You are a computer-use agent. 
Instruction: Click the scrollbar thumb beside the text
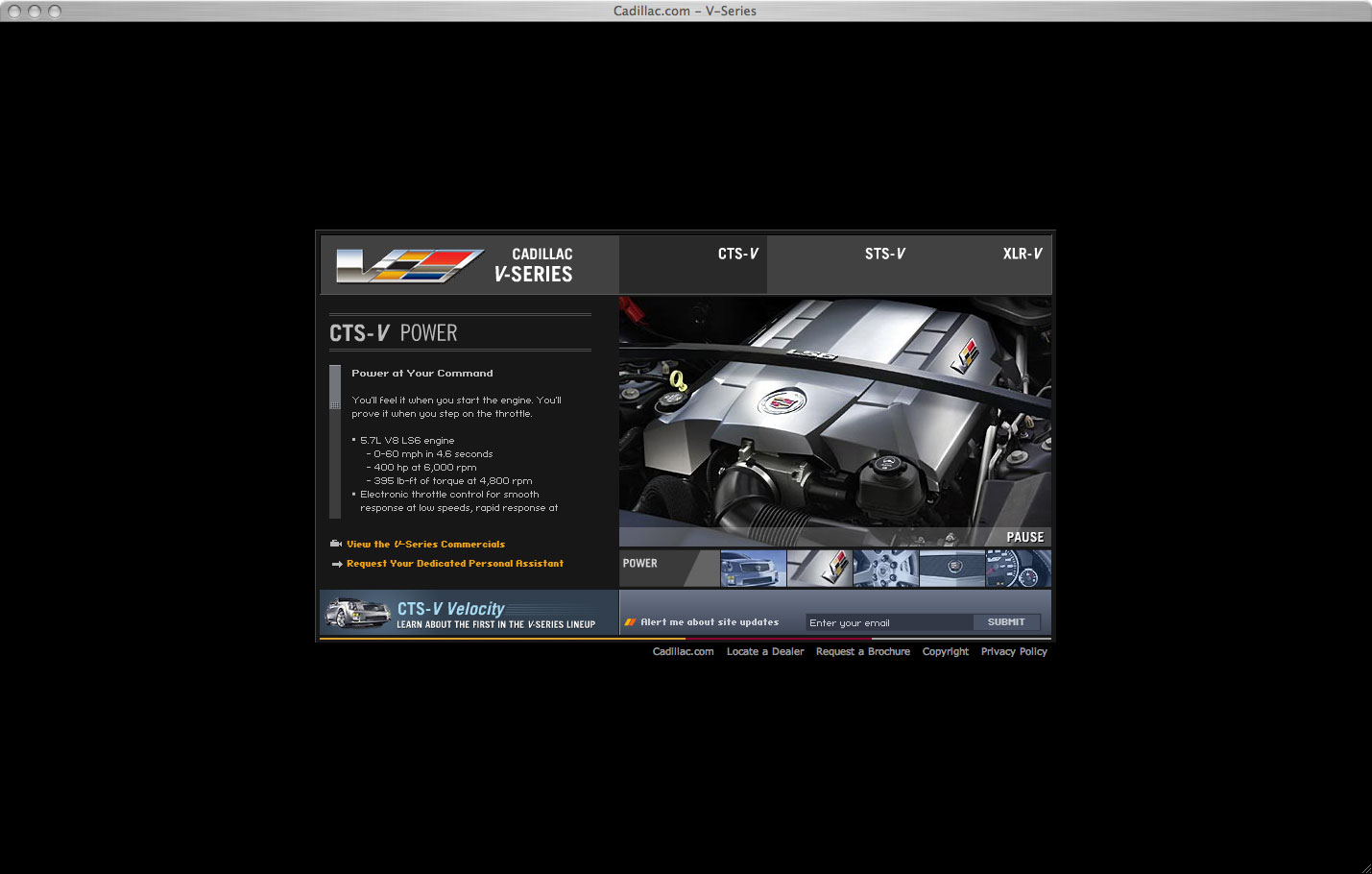tap(335, 387)
